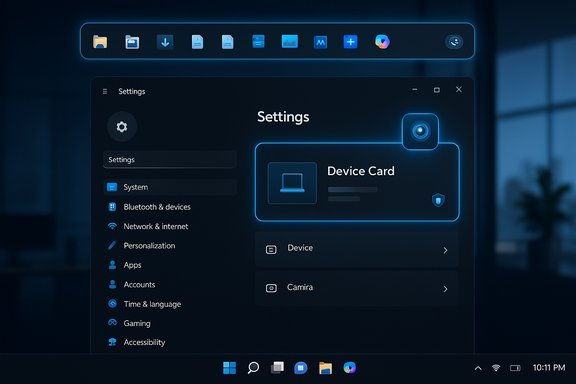Open the 10:11 PM clock
The height and width of the screenshot is (384, 576).
pyautogui.click(x=549, y=367)
